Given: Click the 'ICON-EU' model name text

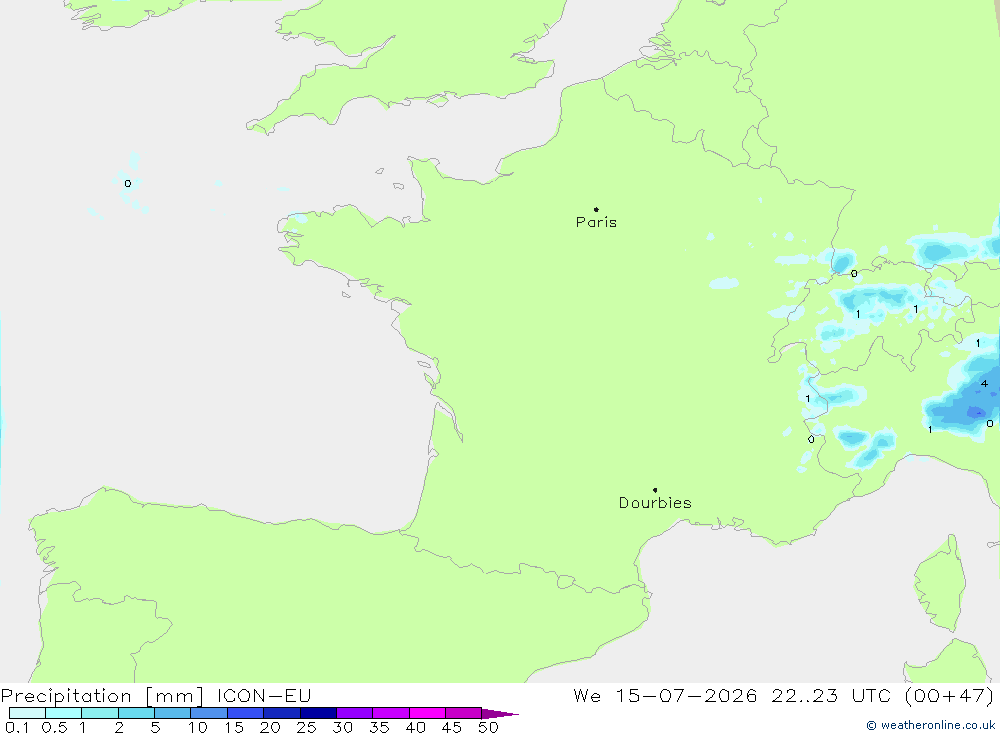Looking at the screenshot, I should pyautogui.click(x=264, y=695).
